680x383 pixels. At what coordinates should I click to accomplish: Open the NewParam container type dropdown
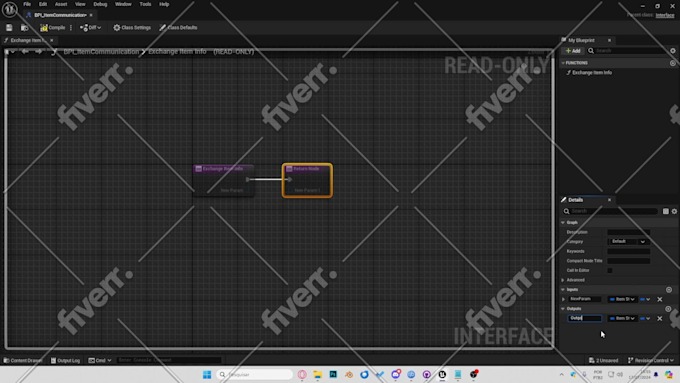point(645,299)
